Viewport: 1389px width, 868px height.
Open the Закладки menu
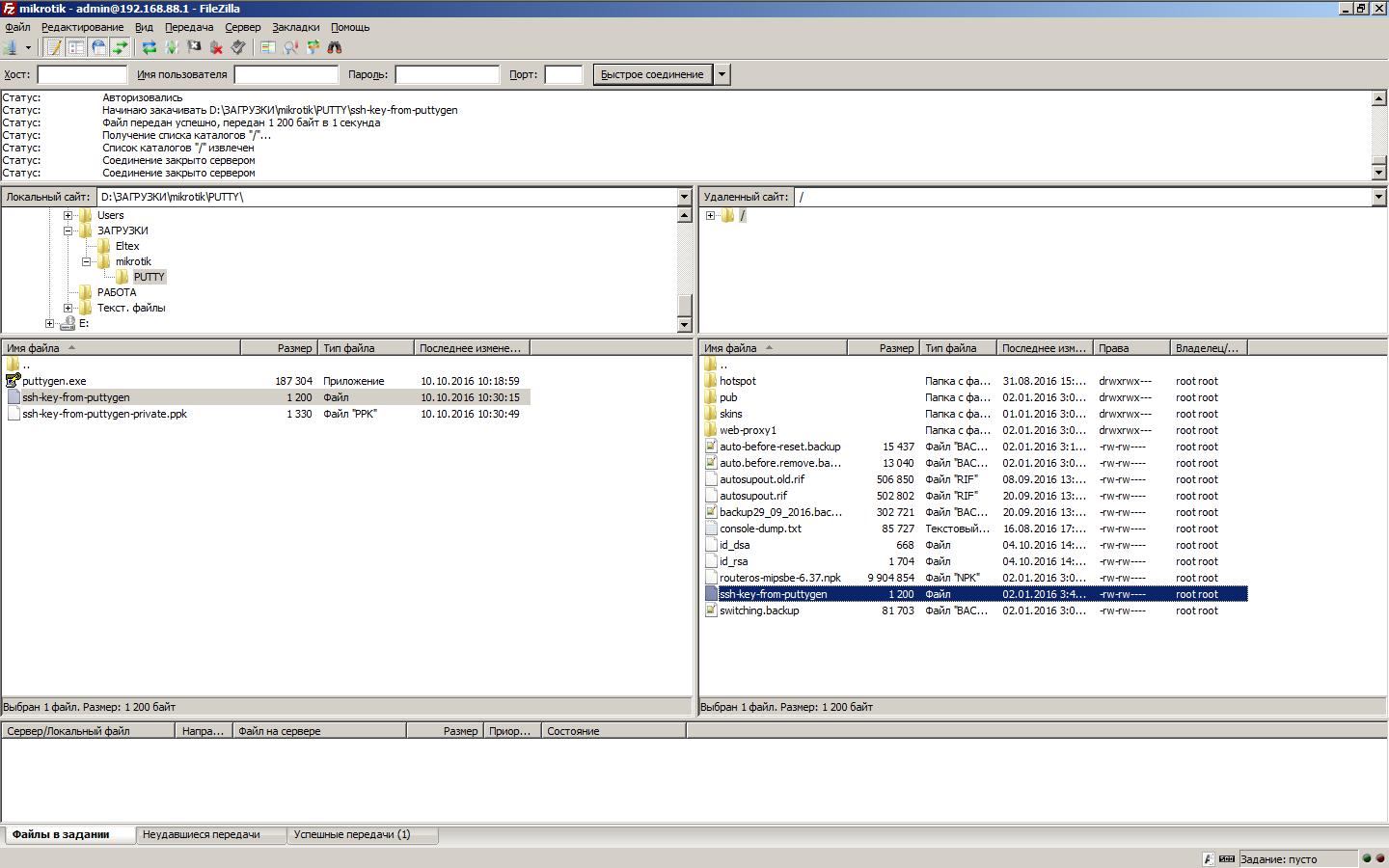click(296, 27)
